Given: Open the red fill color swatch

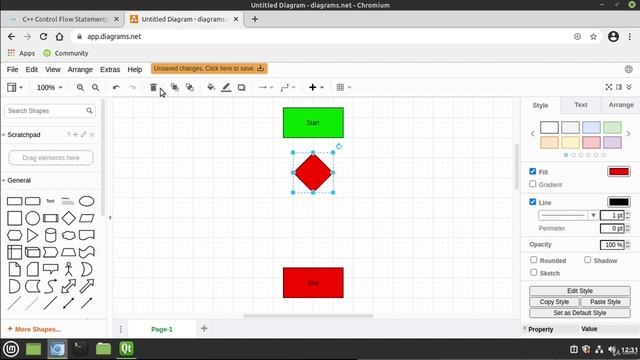Looking at the screenshot, I should [x=618, y=171].
